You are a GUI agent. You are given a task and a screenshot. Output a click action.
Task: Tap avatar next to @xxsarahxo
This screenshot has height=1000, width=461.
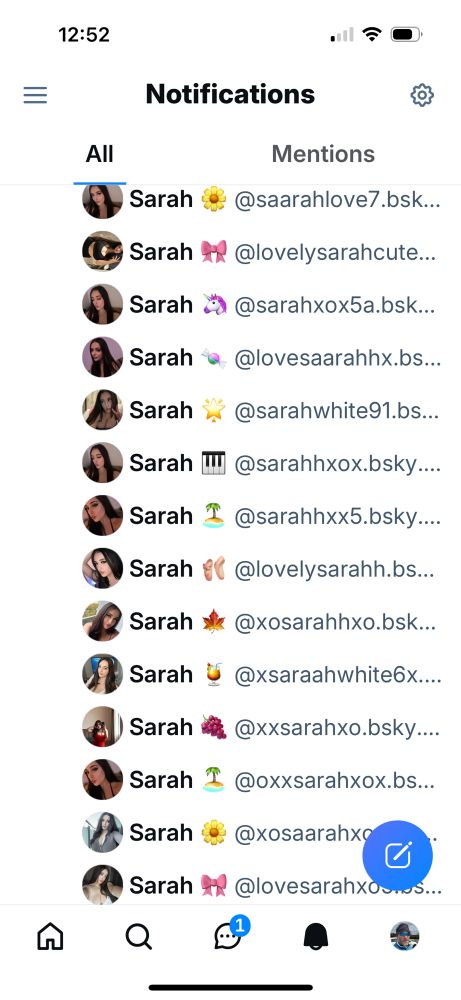103,726
